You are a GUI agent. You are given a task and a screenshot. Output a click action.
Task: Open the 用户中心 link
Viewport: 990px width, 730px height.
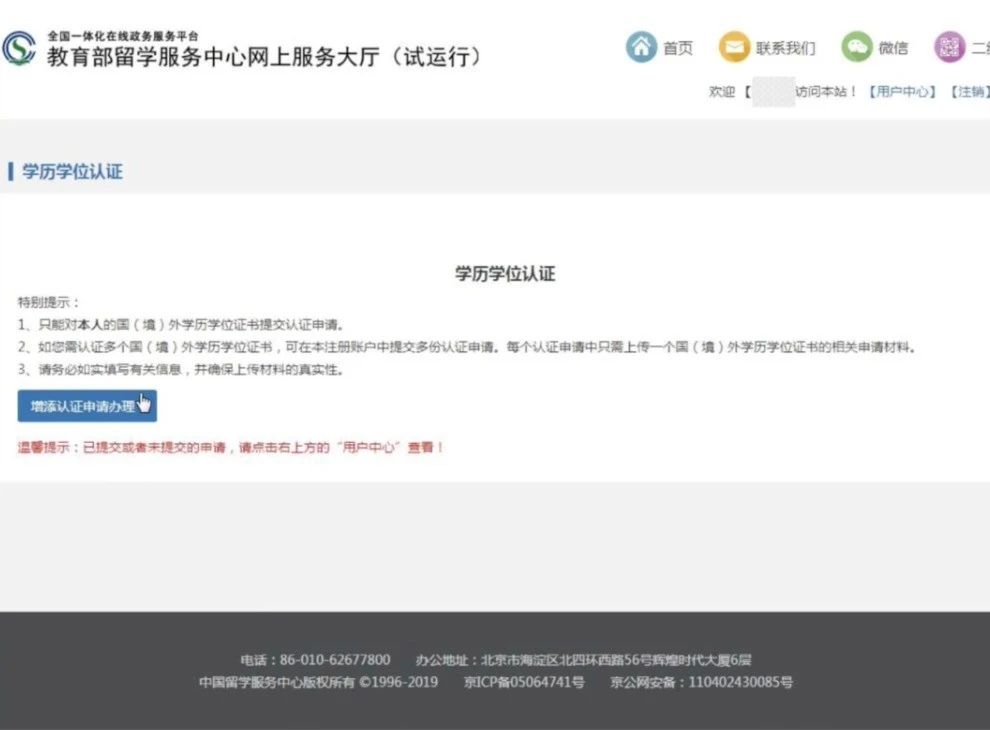pyautogui.click(x=902, y=92)
